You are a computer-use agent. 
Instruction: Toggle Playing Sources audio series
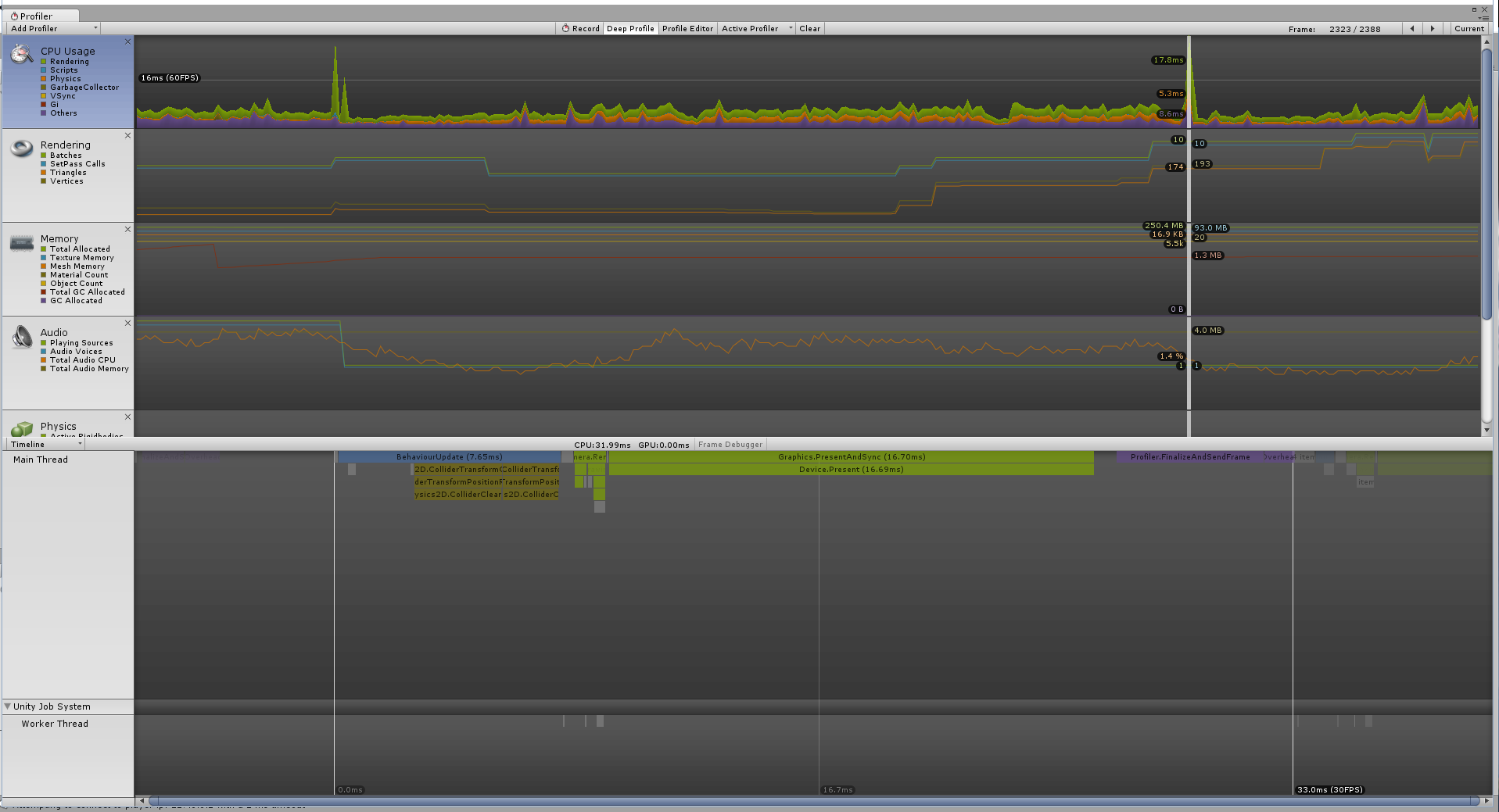tap(77, 343)
